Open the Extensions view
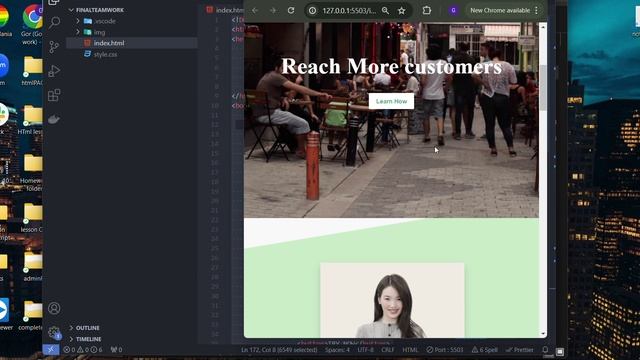This screenshot has width=640, height=360. point(54,95)
